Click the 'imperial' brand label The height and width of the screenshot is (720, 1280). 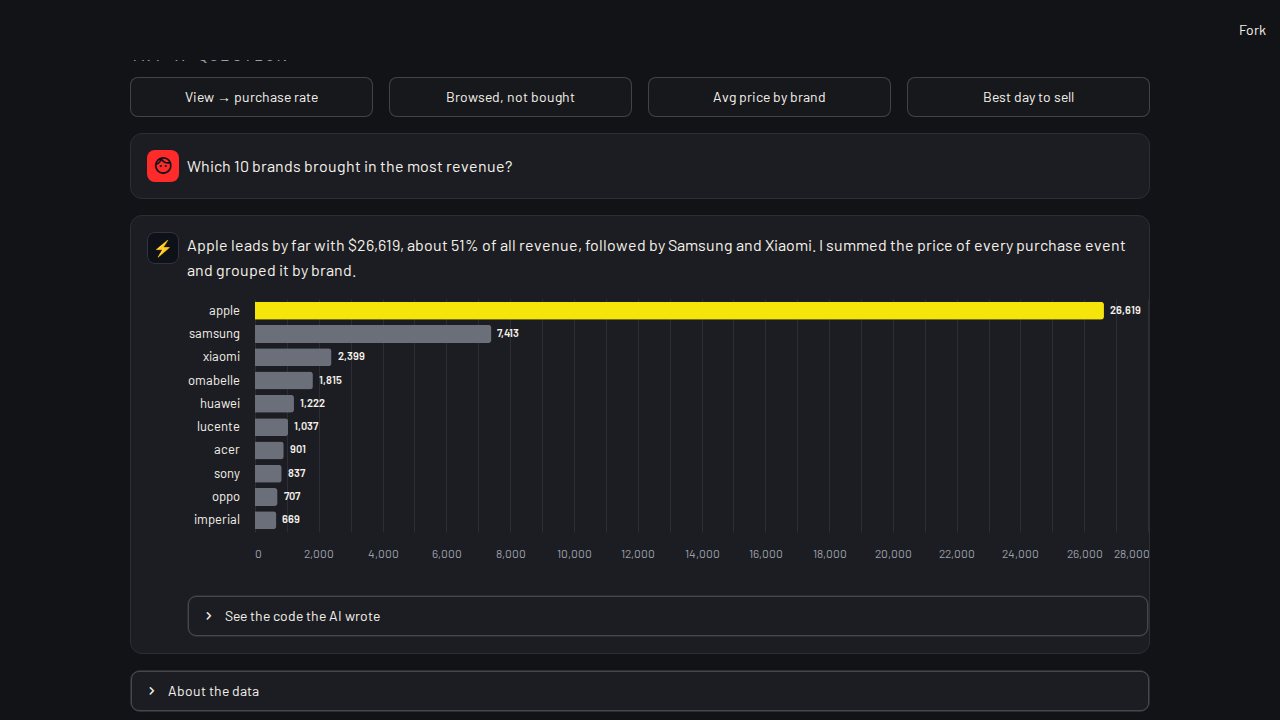click(x=217, y=520)
